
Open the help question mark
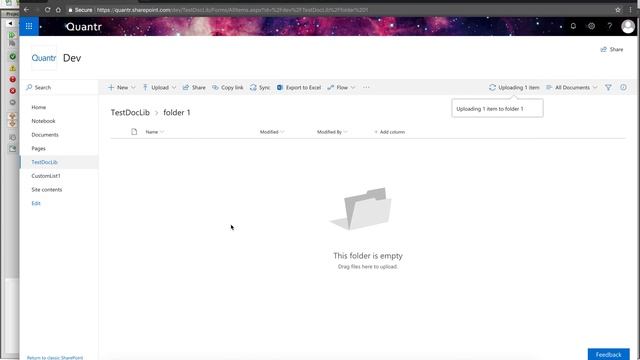pyautogui.click(x=609, y=26)
